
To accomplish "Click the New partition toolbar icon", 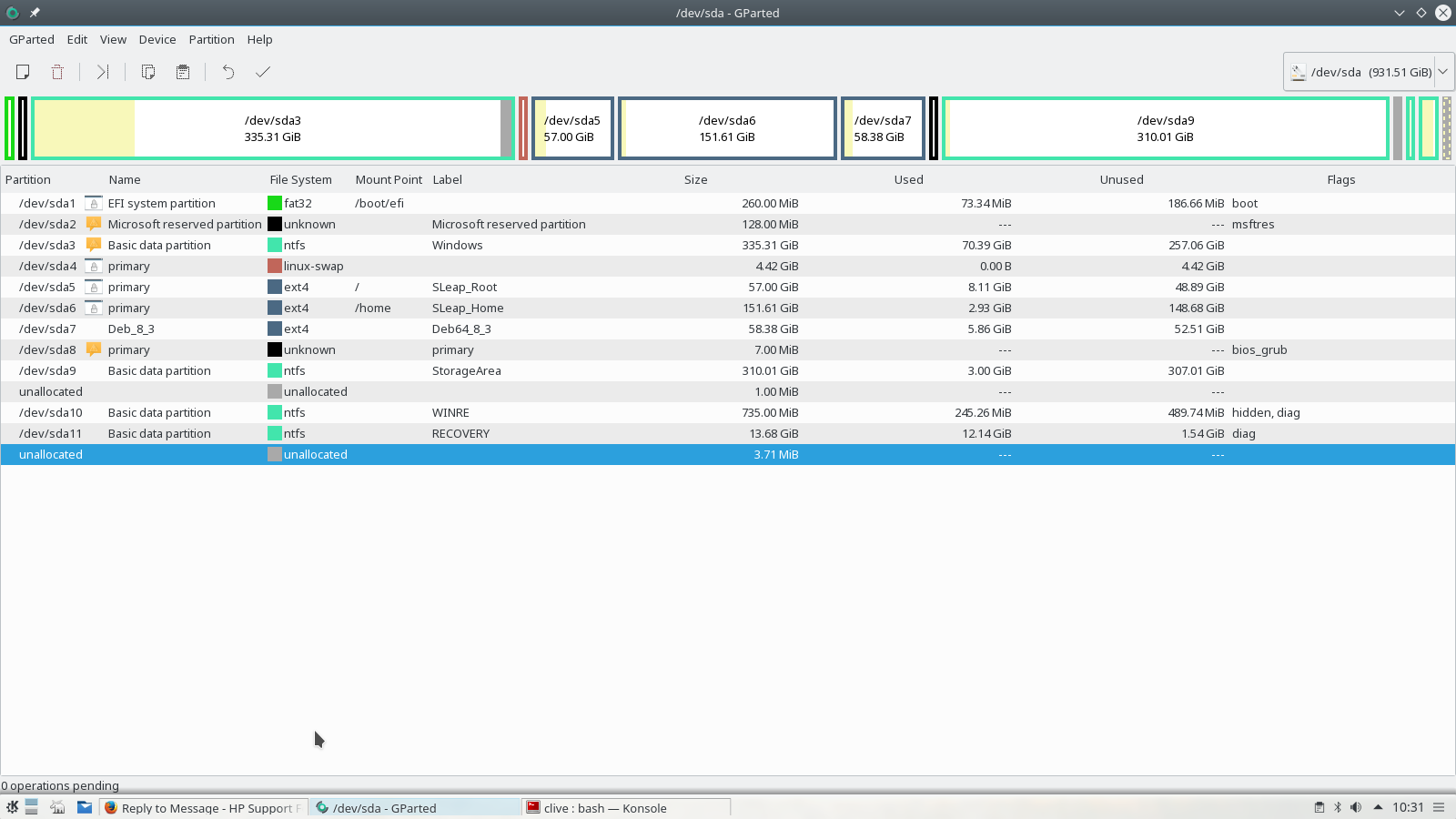I will 23,72.
